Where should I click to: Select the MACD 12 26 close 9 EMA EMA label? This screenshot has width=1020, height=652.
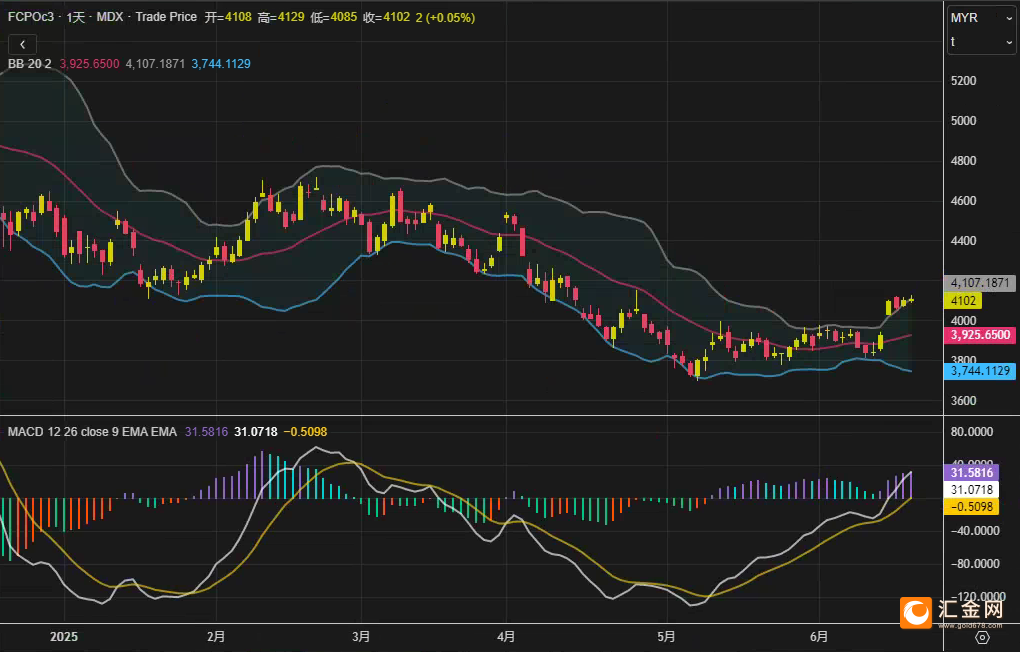92,431
